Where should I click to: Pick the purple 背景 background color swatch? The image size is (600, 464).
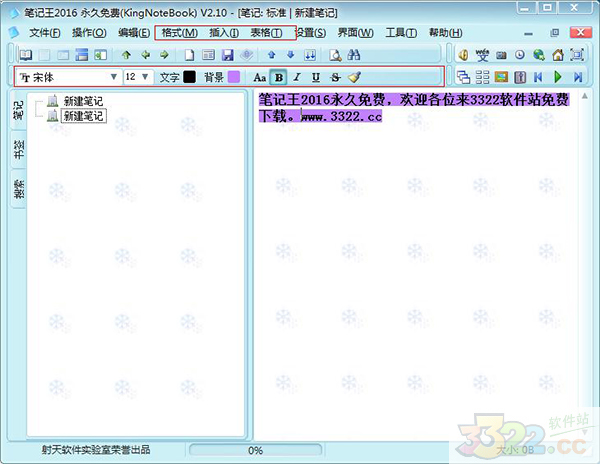coord(234,77)
